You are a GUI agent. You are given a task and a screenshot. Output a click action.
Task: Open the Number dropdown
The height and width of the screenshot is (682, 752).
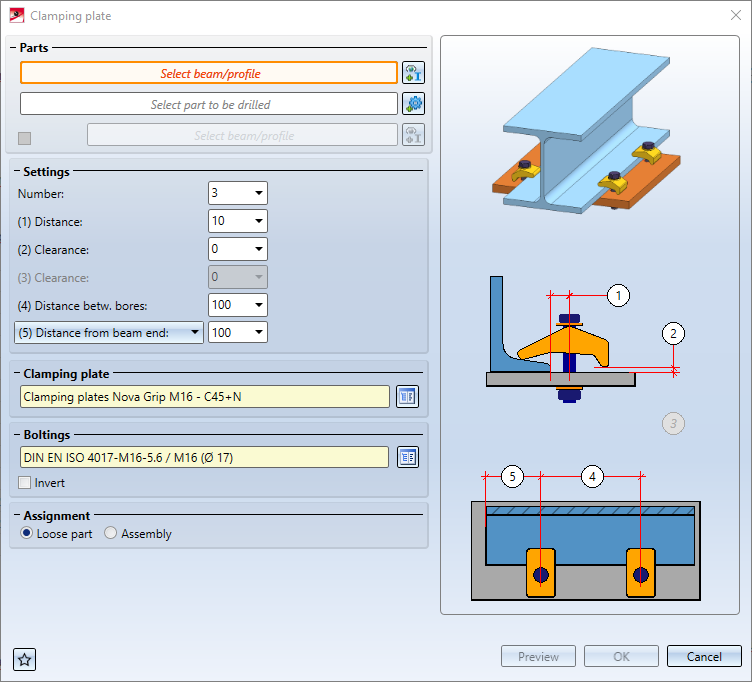pos(259,193)
